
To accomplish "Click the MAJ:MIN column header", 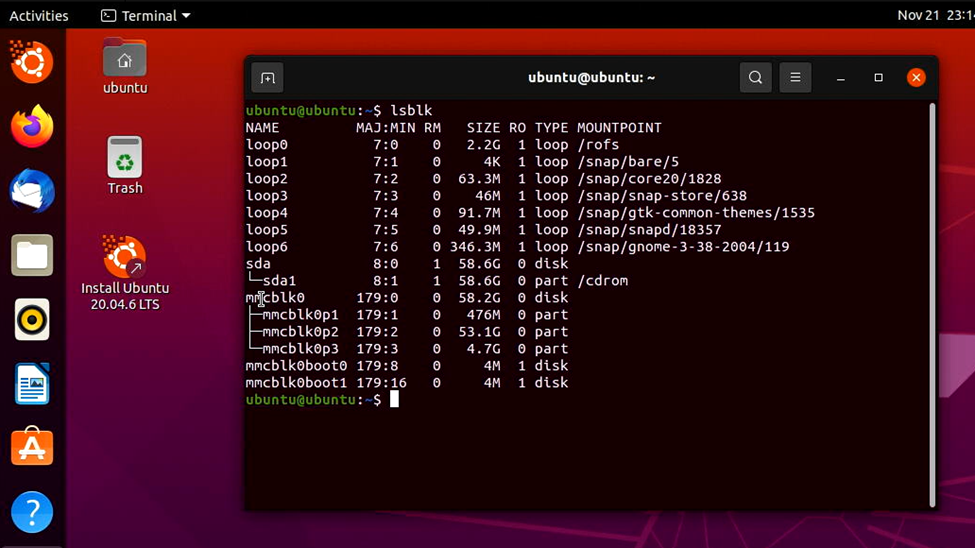I will 386,128.
